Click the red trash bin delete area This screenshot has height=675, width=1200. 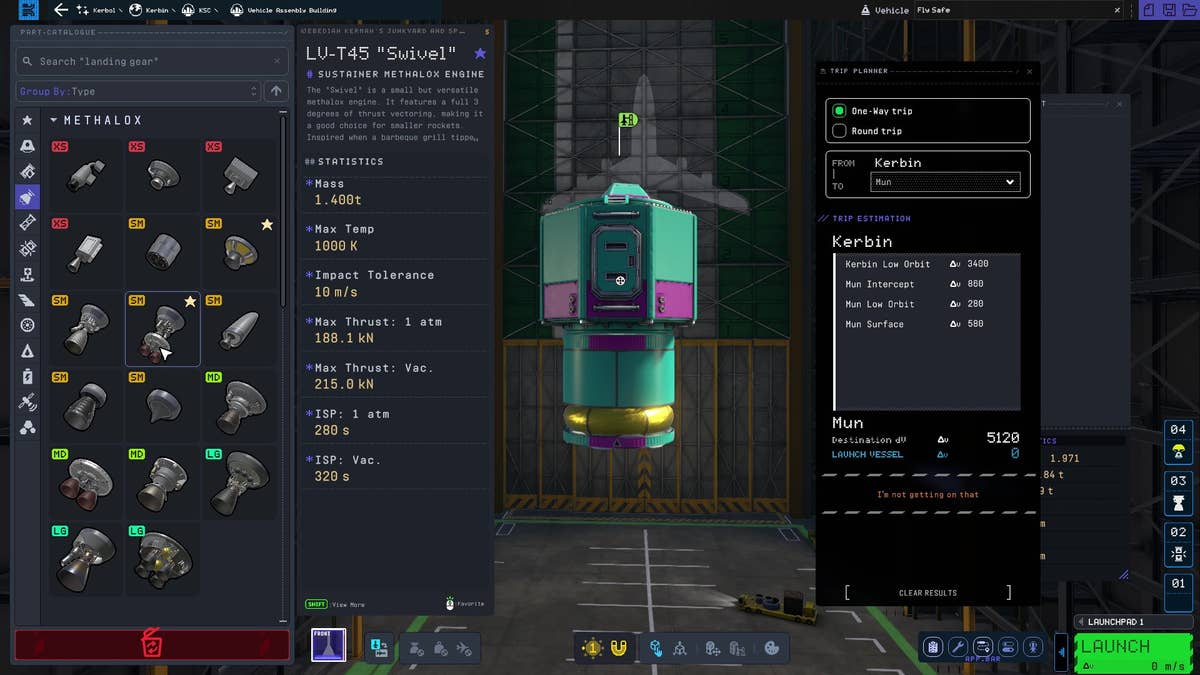pyautogui.click(x=152, y=645)
